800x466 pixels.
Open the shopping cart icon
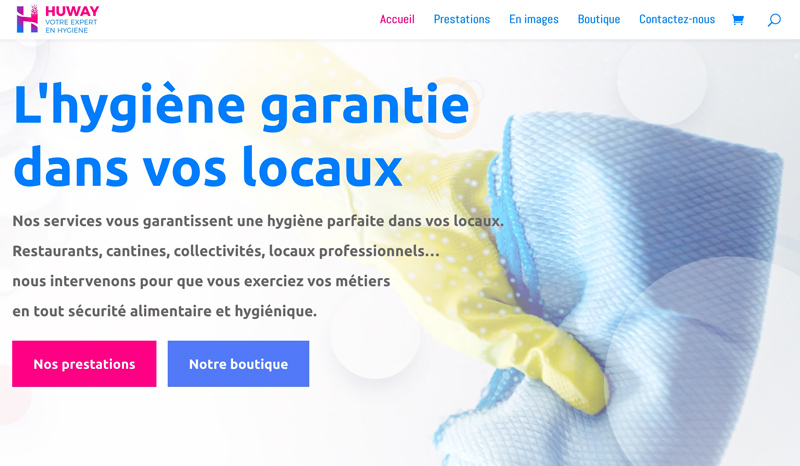coord(738,20)
